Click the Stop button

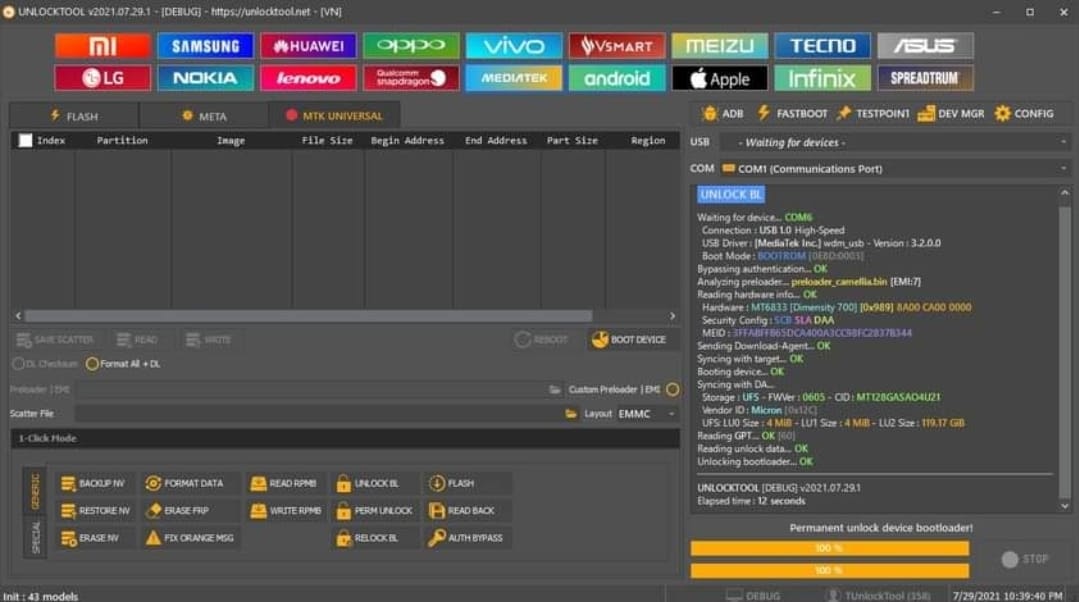pyautogui.click(x=1025, y=559)
